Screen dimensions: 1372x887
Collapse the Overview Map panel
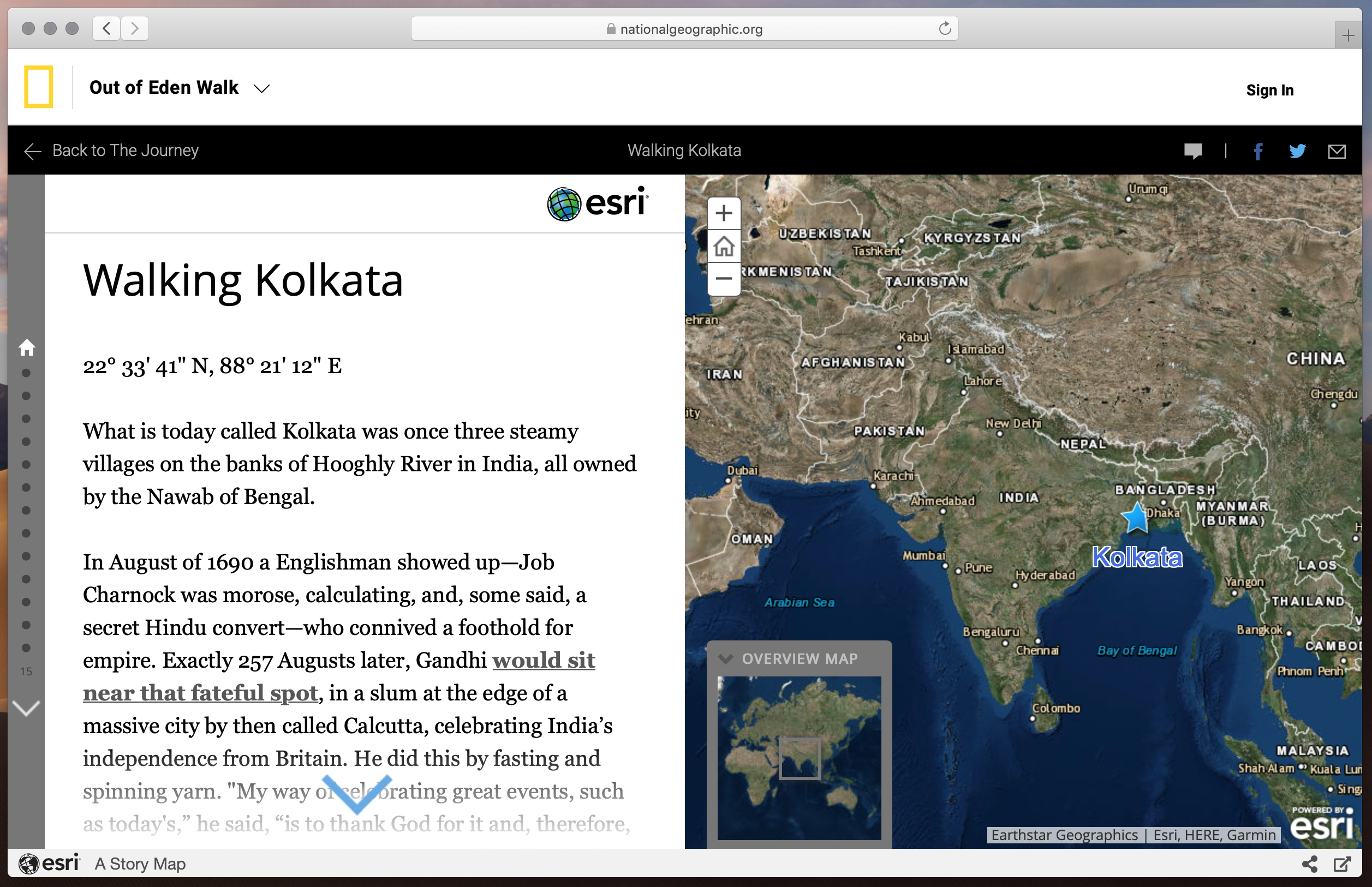coord(725,659)
